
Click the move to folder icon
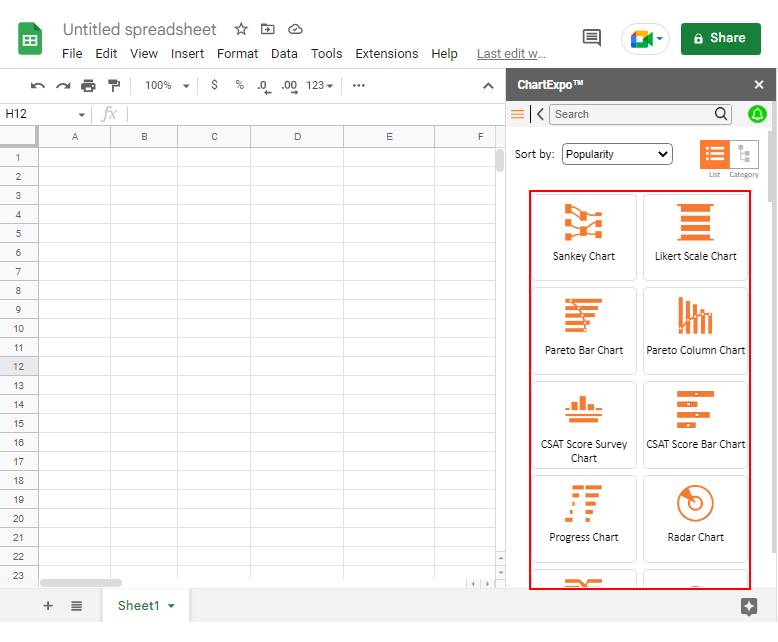tap(268, 29)
